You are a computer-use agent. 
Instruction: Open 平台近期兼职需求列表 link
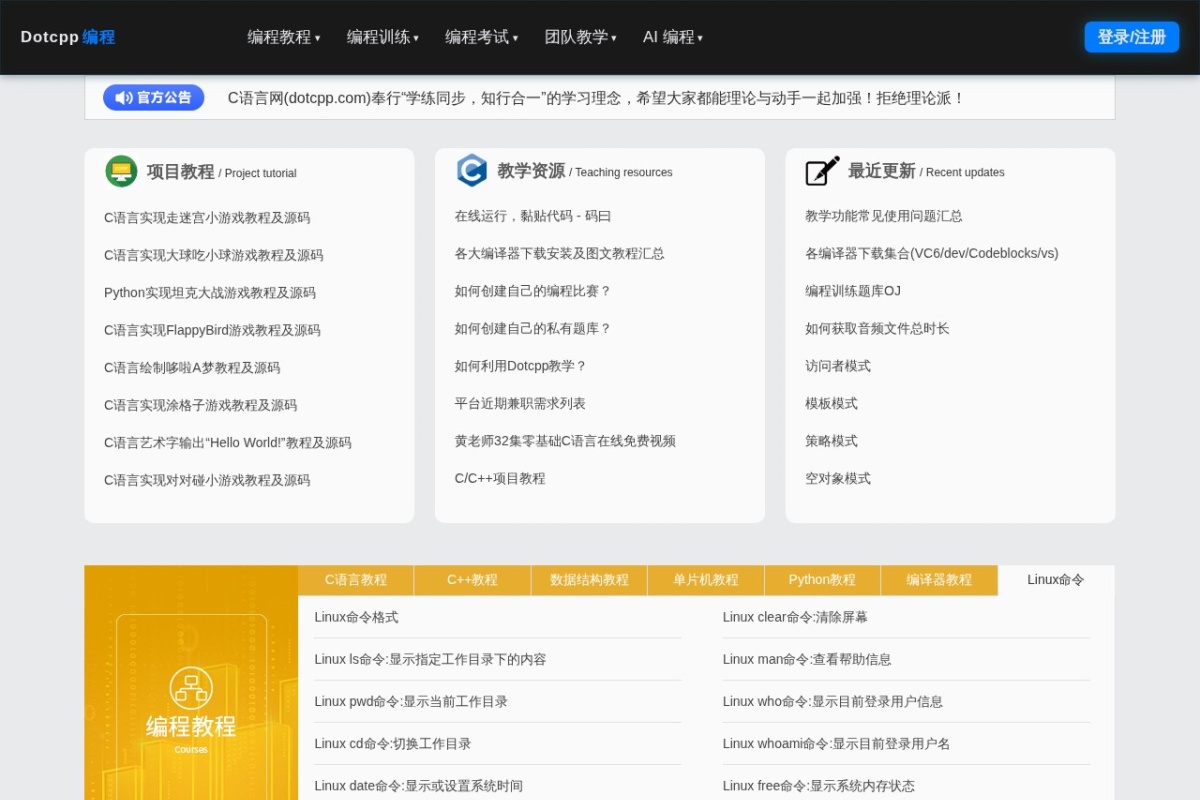(520, 403)
